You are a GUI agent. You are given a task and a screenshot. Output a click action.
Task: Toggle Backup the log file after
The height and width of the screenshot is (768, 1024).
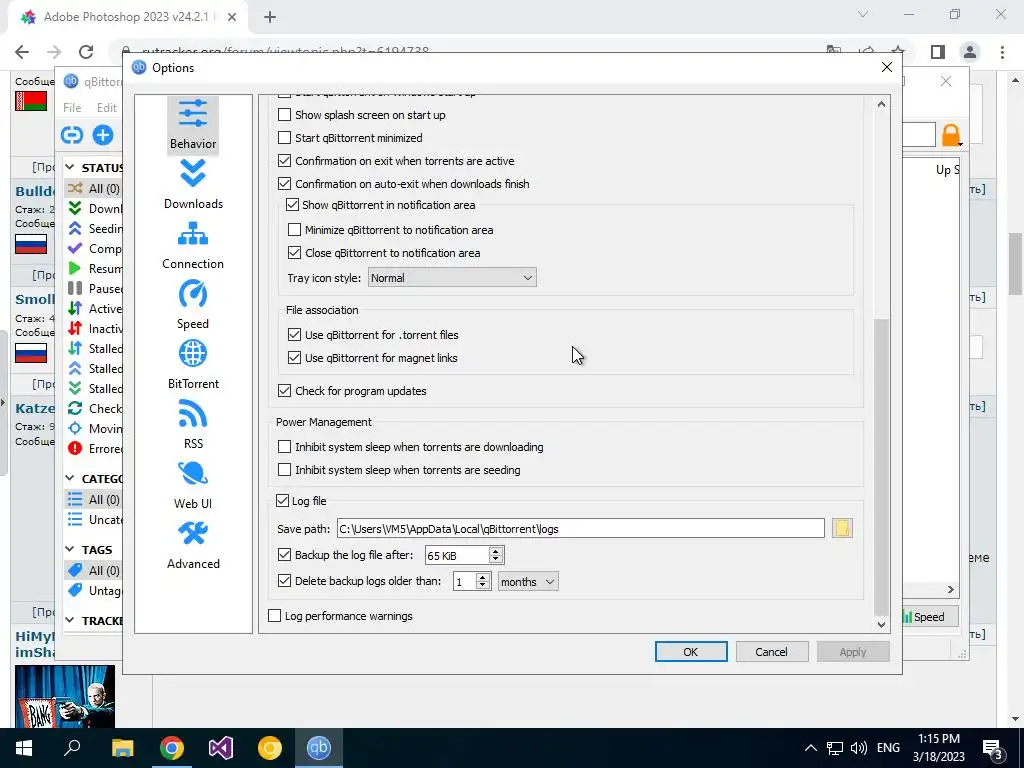tap(284, 555)
